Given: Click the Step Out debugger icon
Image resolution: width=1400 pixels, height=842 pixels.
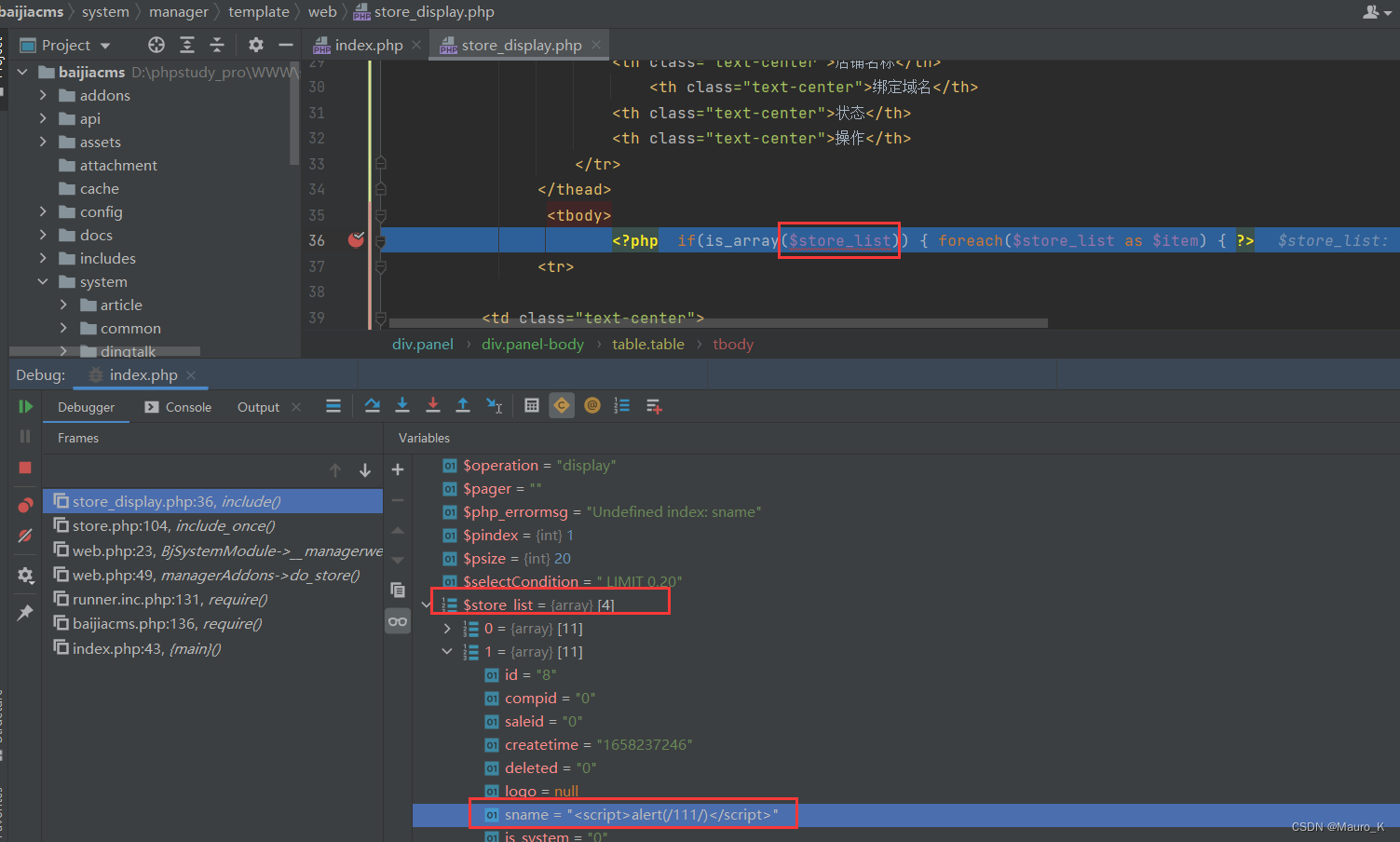Looking at the screenshot, I should 463,406.
